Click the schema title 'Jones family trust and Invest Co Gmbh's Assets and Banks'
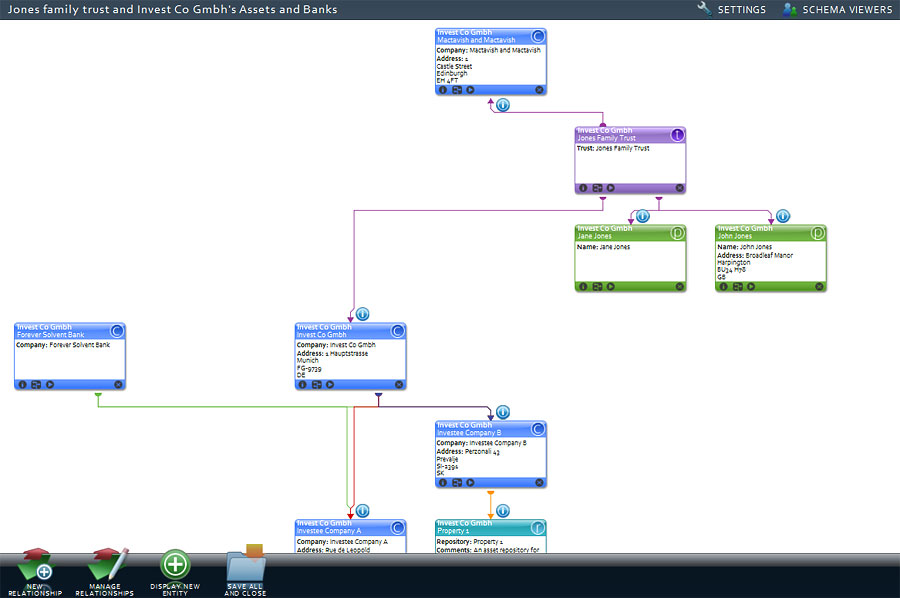This screenshot has height=598, width=900. pyautogui.click(x=172, y=9)
